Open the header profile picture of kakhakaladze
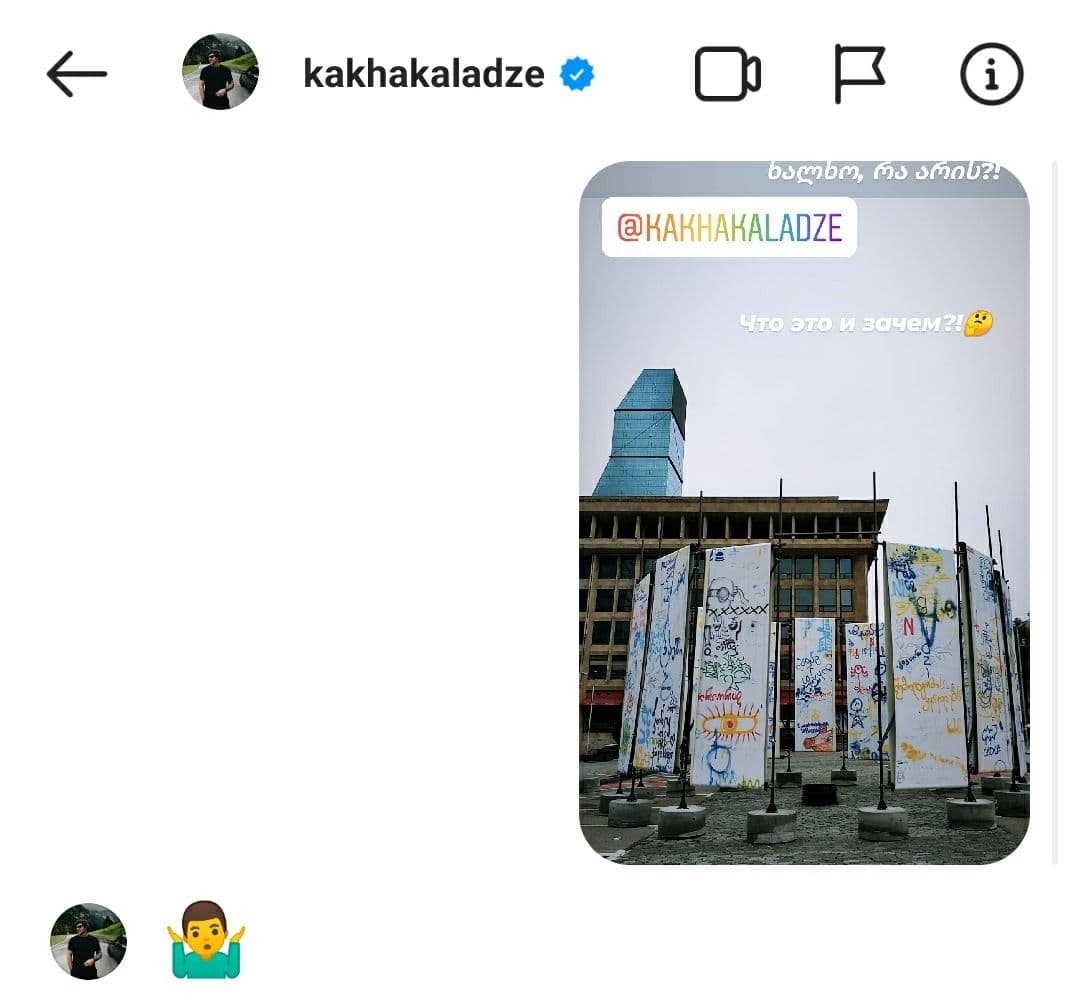 point(220,72)
